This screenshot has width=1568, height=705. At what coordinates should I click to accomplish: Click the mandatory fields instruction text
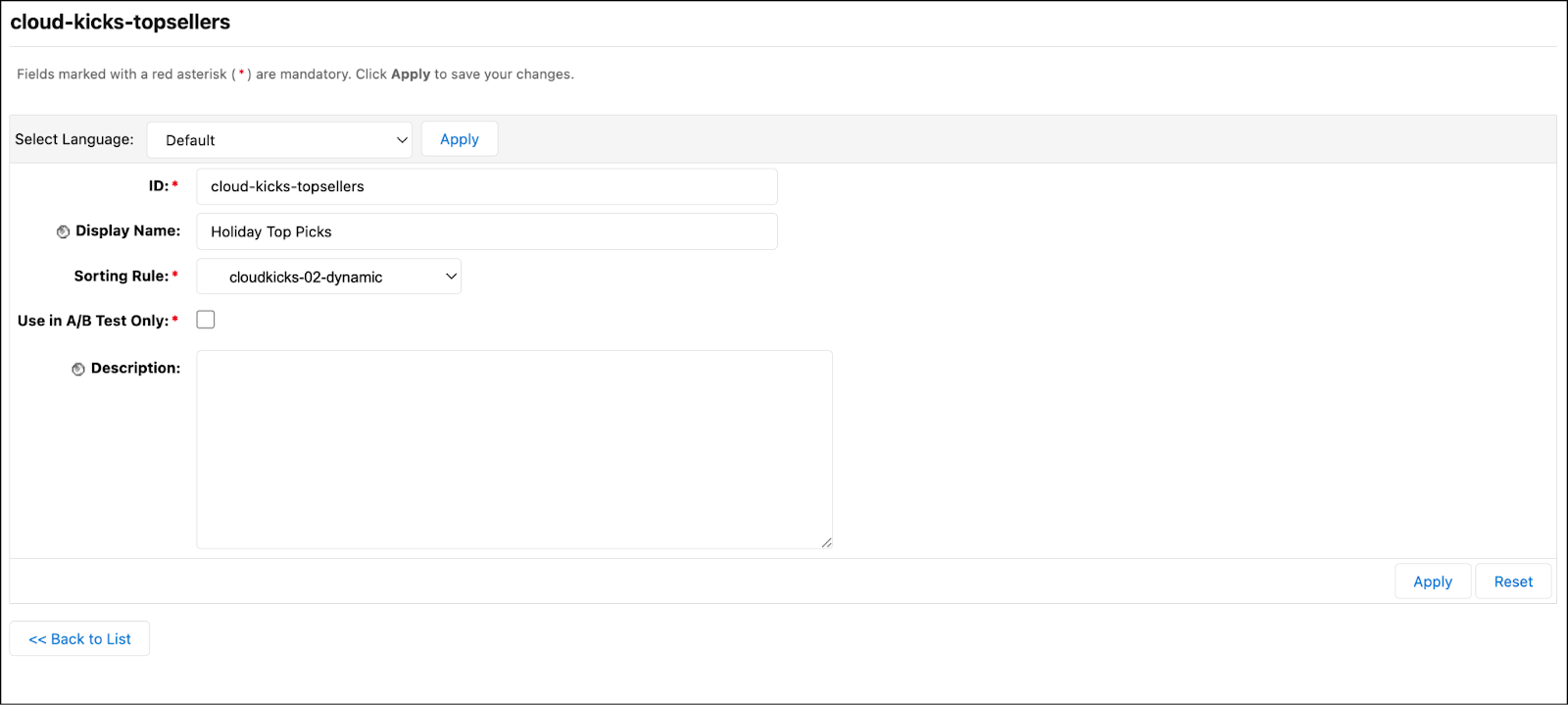tap(295, 74)
